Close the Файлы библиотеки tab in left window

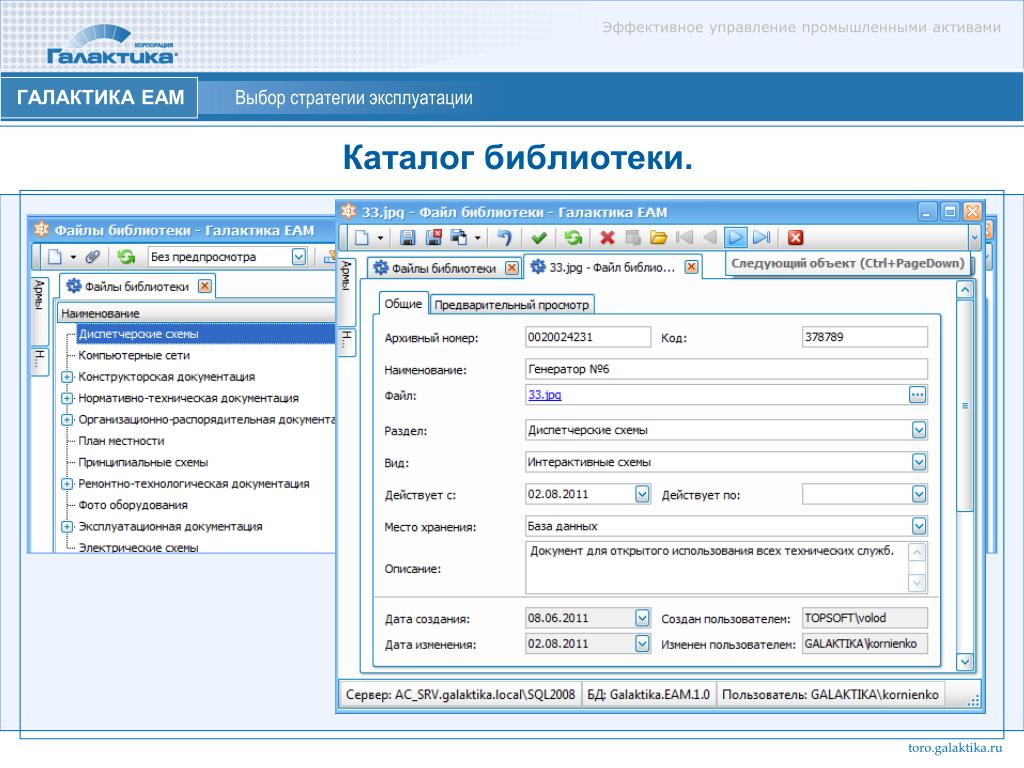click(x=205, y=286)
